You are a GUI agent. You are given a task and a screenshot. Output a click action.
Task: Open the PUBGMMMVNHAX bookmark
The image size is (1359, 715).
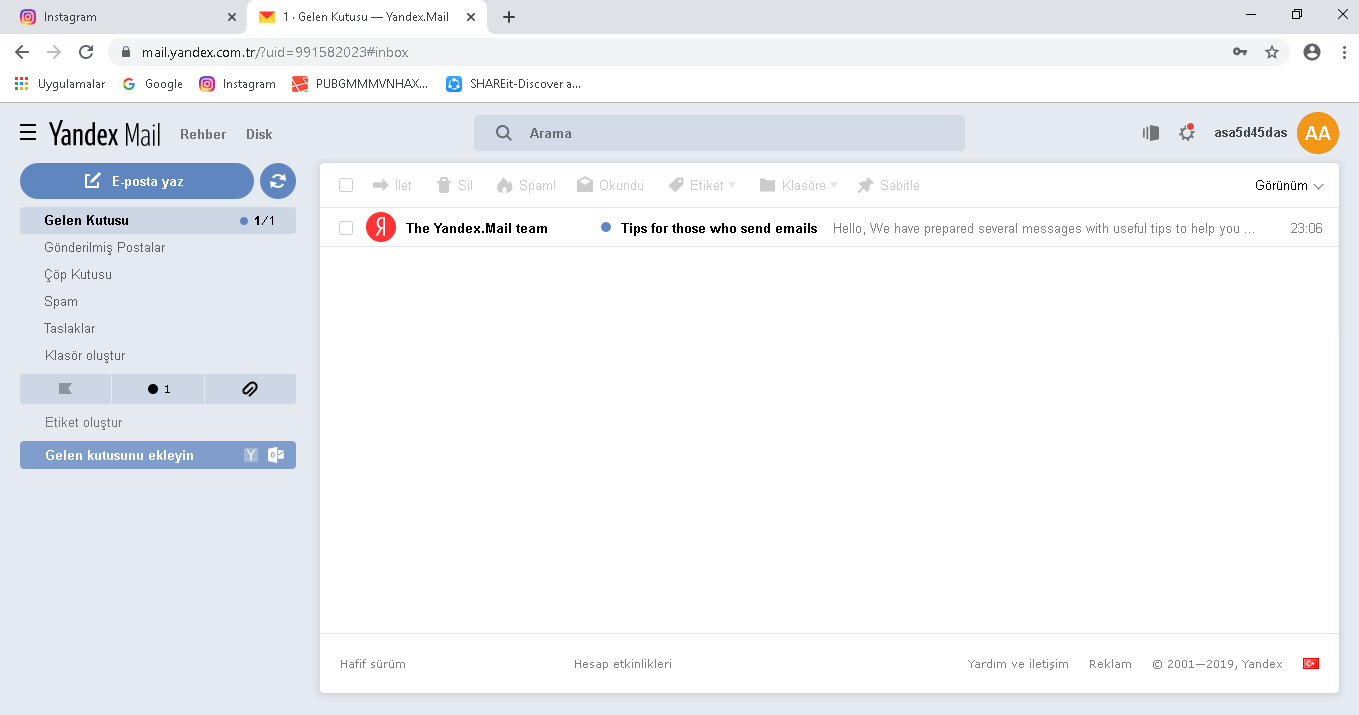point(360,84)
